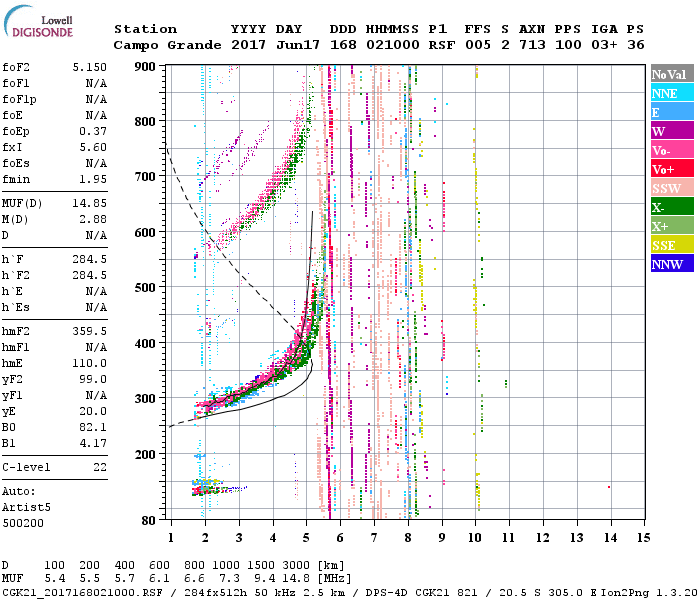700x600 pixels.
Task: Click the 900 tick on height axis
Action: (144, 66)
